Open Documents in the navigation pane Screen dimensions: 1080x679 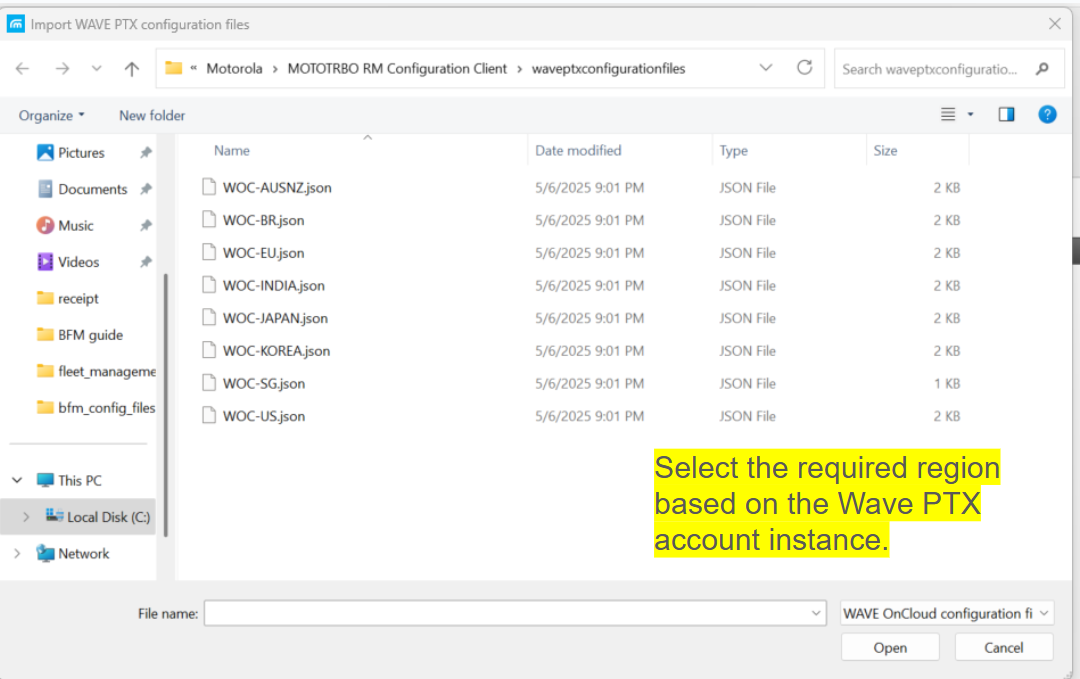pos(93,189)
